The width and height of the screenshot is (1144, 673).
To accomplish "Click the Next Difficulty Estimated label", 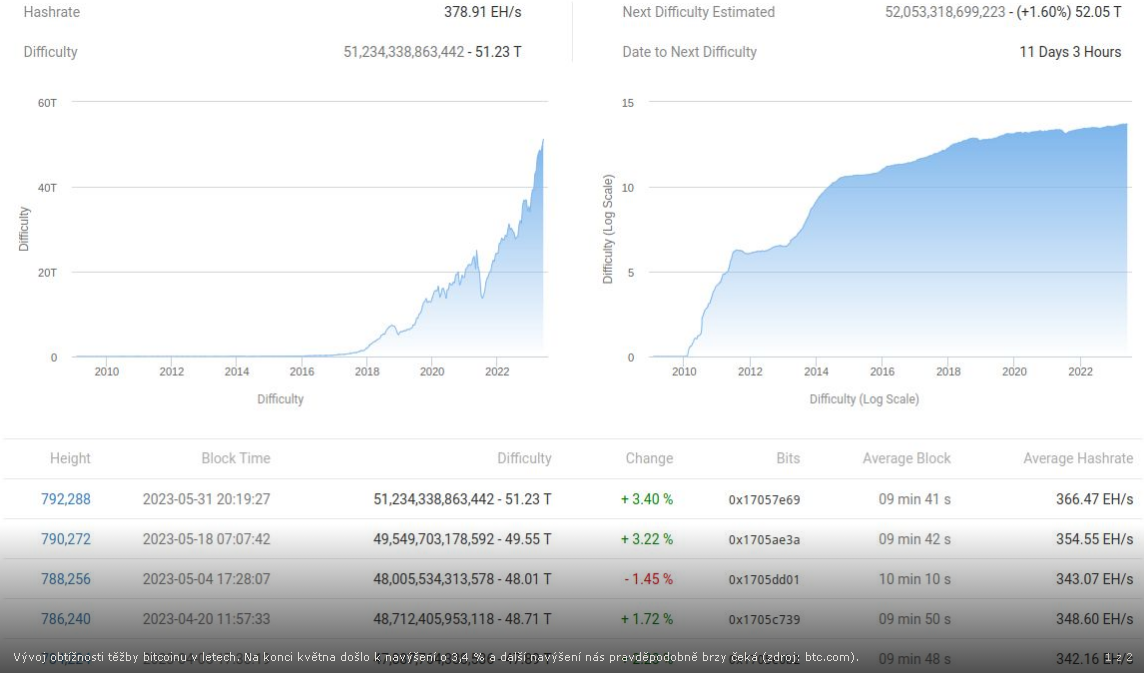I will click(698, 12).
